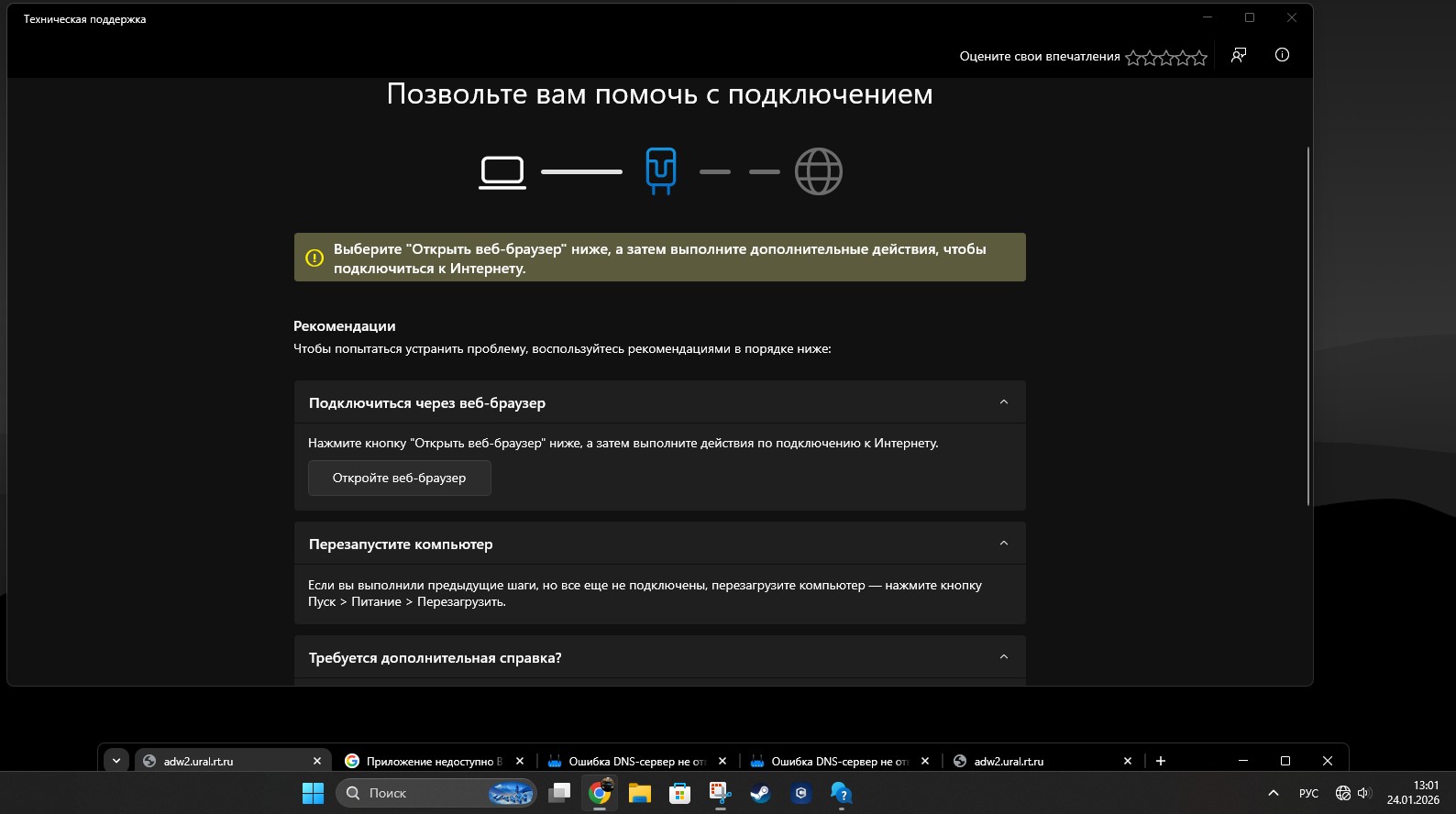Open the browser tab search dropdown arrow
Image resolution: width=1456 pixels, height=814 pixels.
tap(116, 761)
